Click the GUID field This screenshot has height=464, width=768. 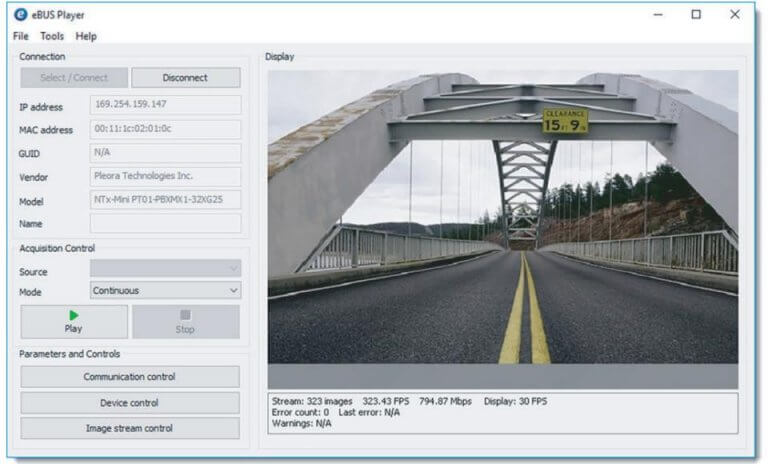tap(165, 153)
